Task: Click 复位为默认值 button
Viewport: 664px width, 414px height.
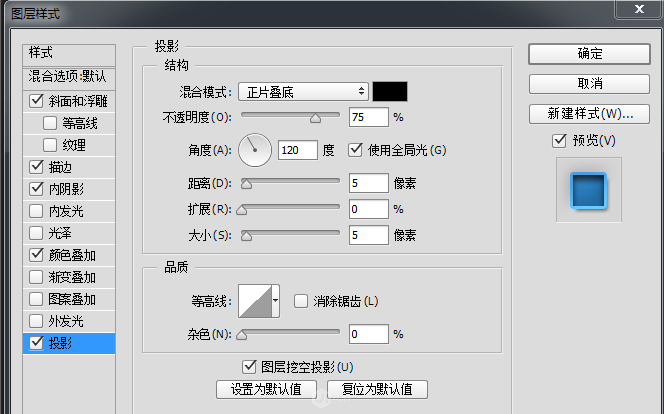Action: pyautogui.click(x=377, y=389)
